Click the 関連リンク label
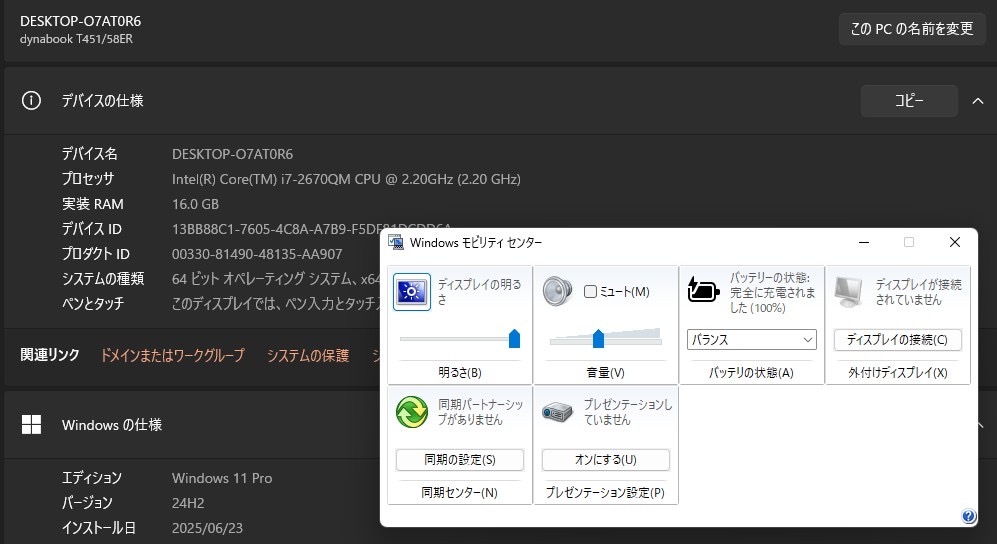 (50, 355)
